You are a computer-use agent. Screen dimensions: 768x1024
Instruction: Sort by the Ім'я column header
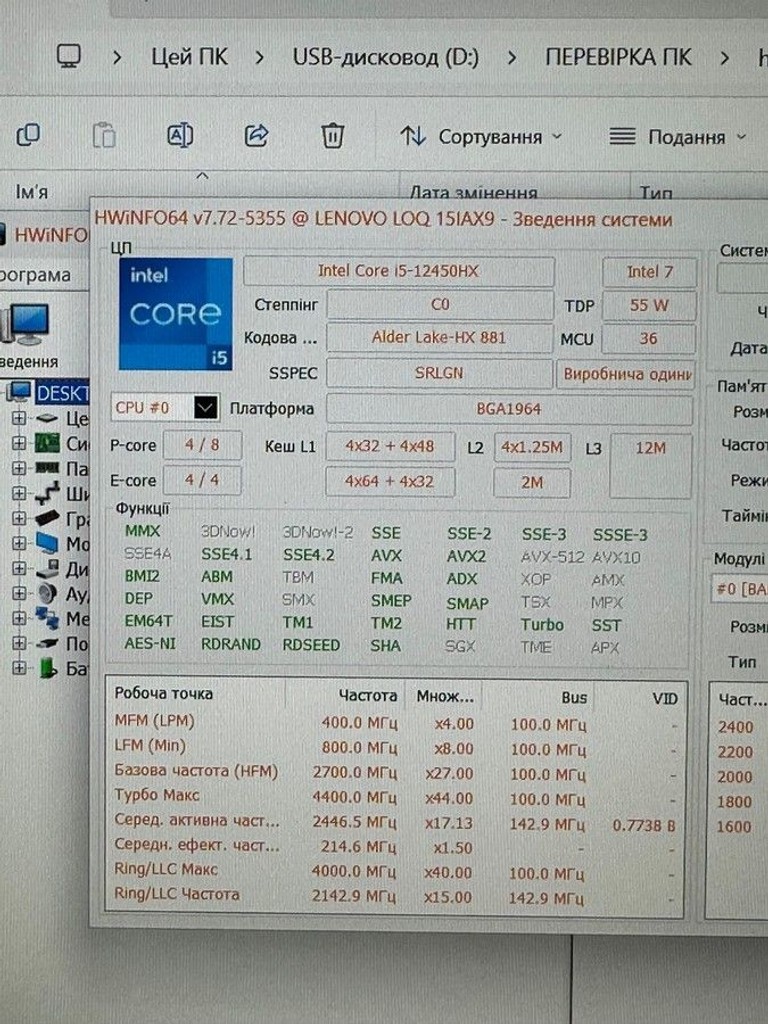32,192
